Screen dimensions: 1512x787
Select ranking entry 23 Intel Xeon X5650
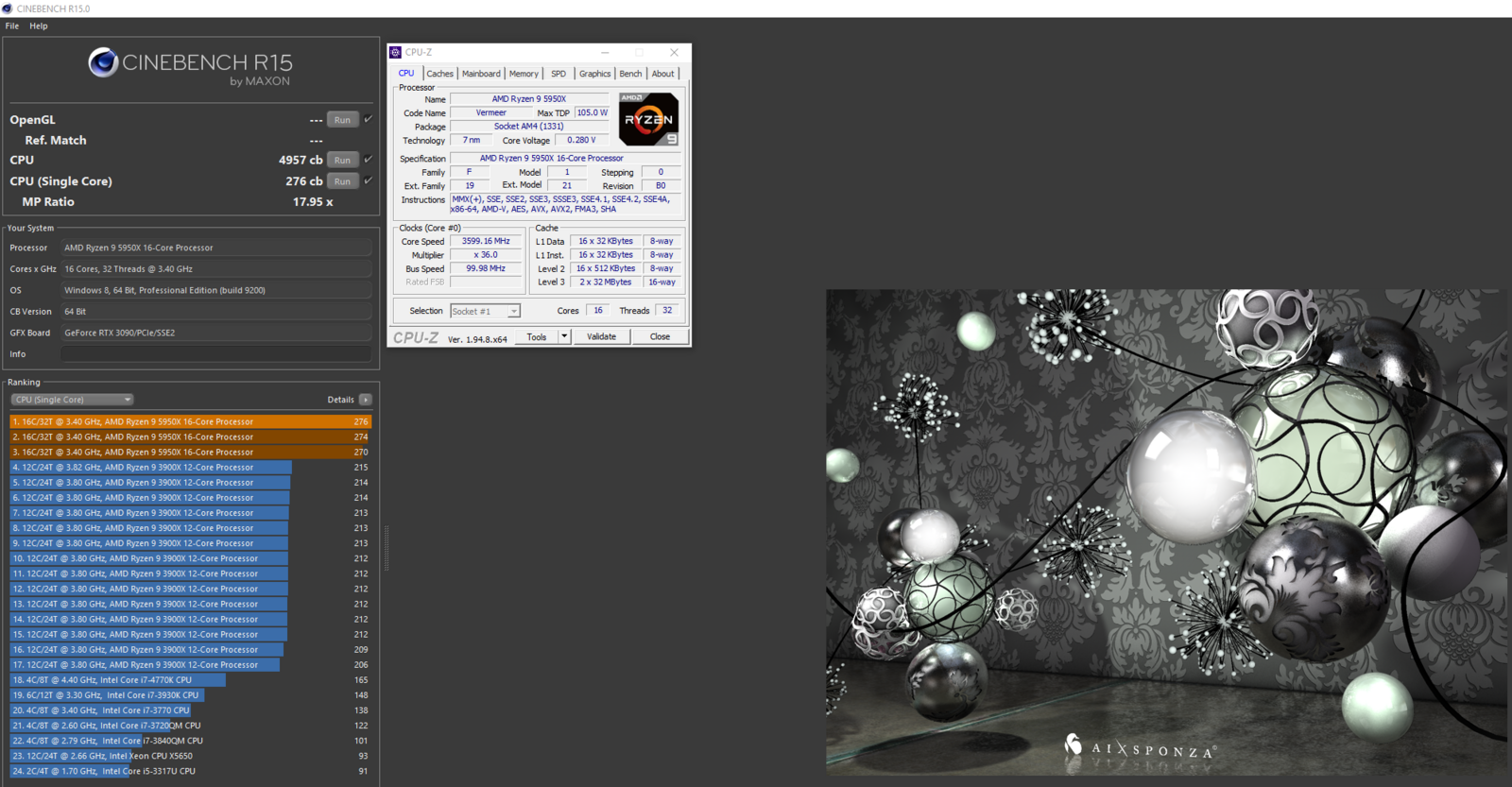[x=191, y=756]
